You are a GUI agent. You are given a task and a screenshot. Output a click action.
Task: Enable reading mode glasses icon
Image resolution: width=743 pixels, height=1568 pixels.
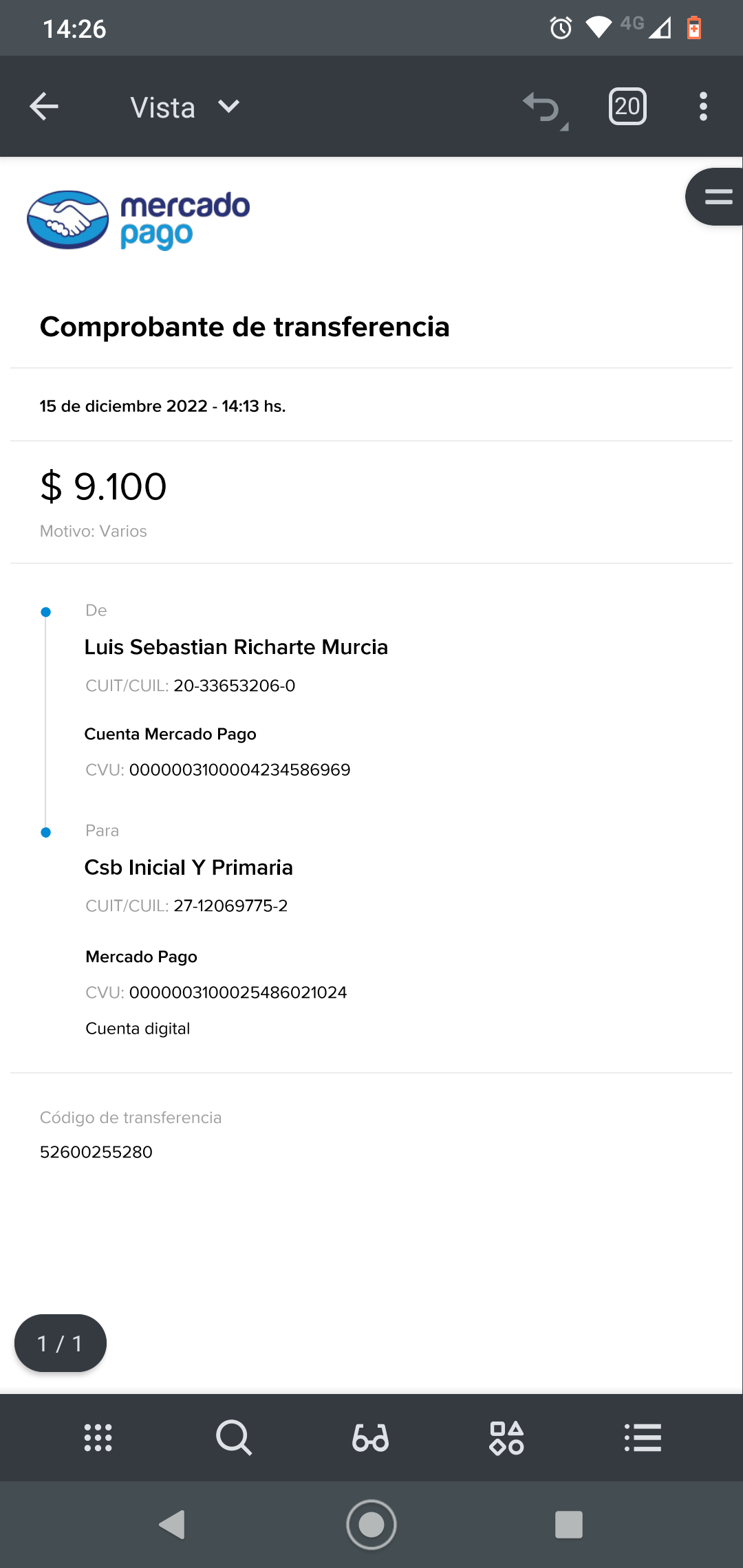click(370, 1437)
